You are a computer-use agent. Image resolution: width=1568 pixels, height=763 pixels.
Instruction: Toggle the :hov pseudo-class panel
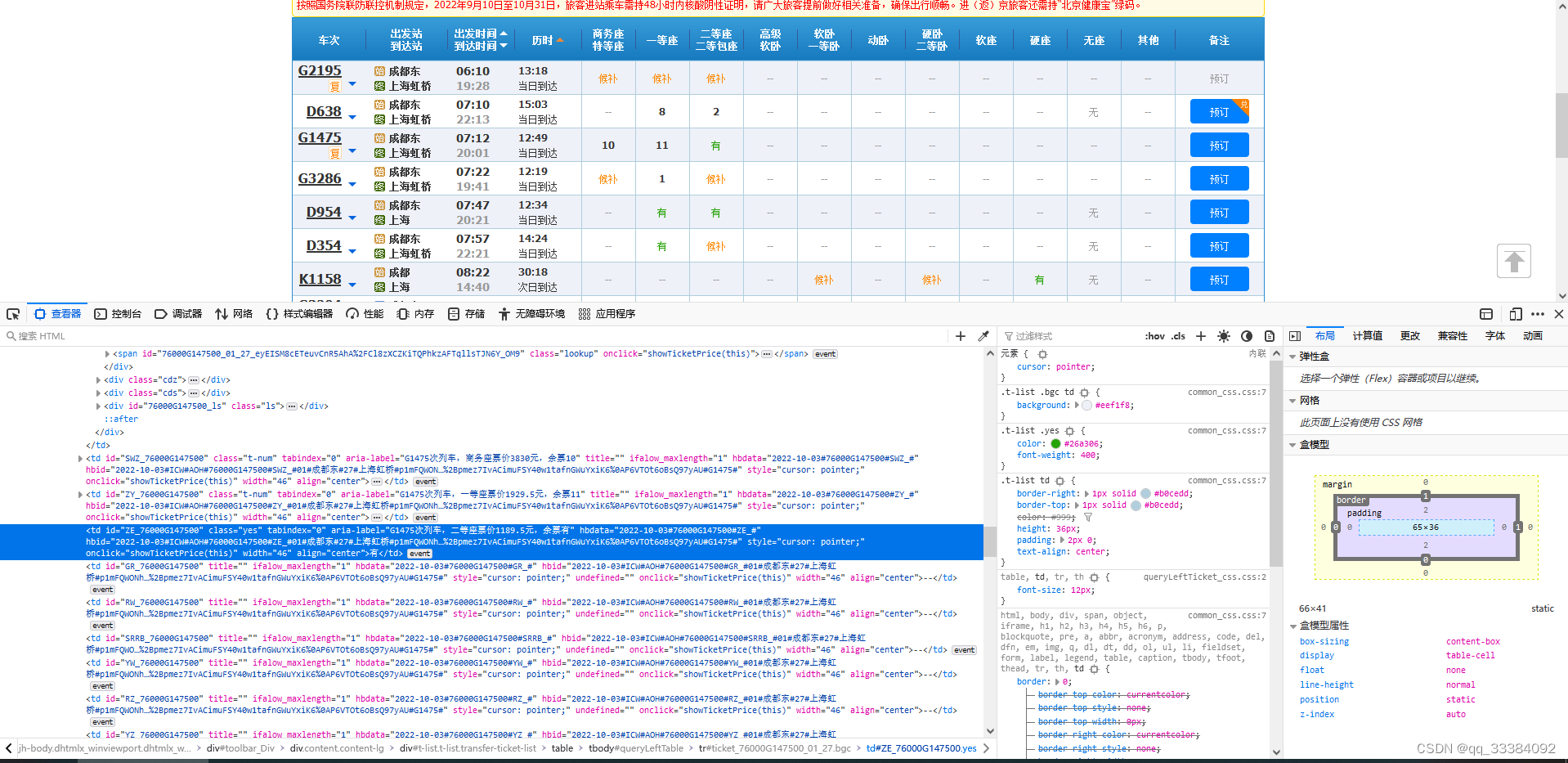(1154, 336)
